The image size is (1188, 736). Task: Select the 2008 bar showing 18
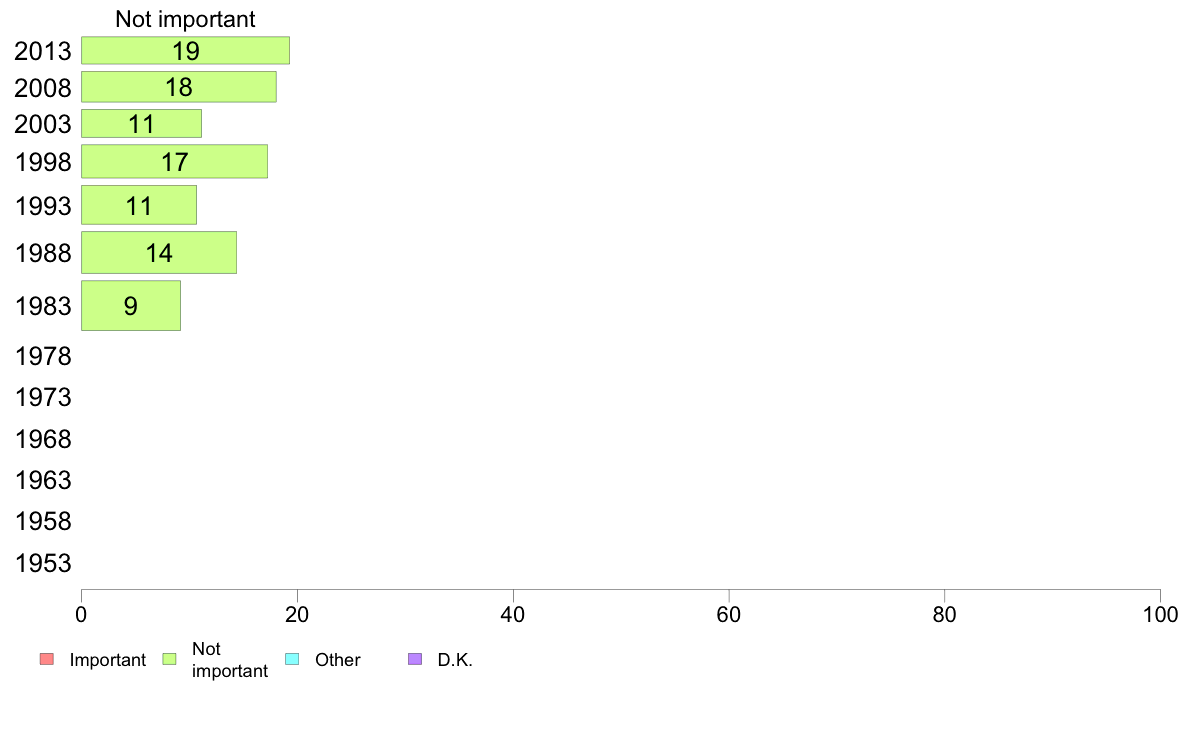coord(179,87)
